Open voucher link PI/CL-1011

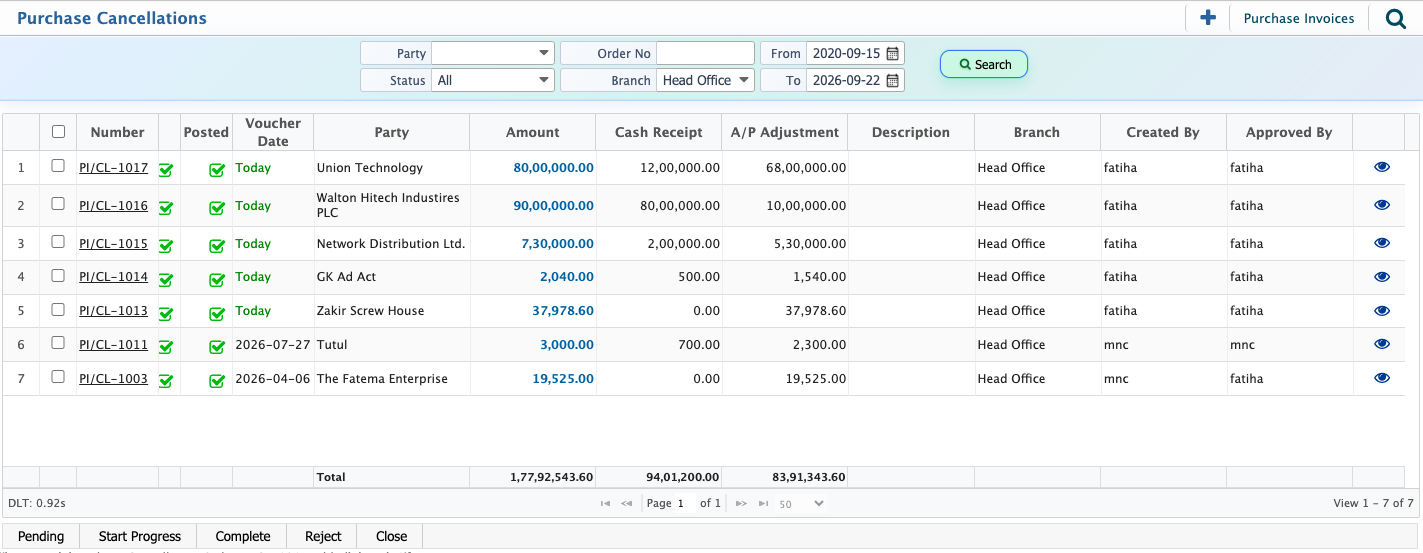[x=113, y=345]
